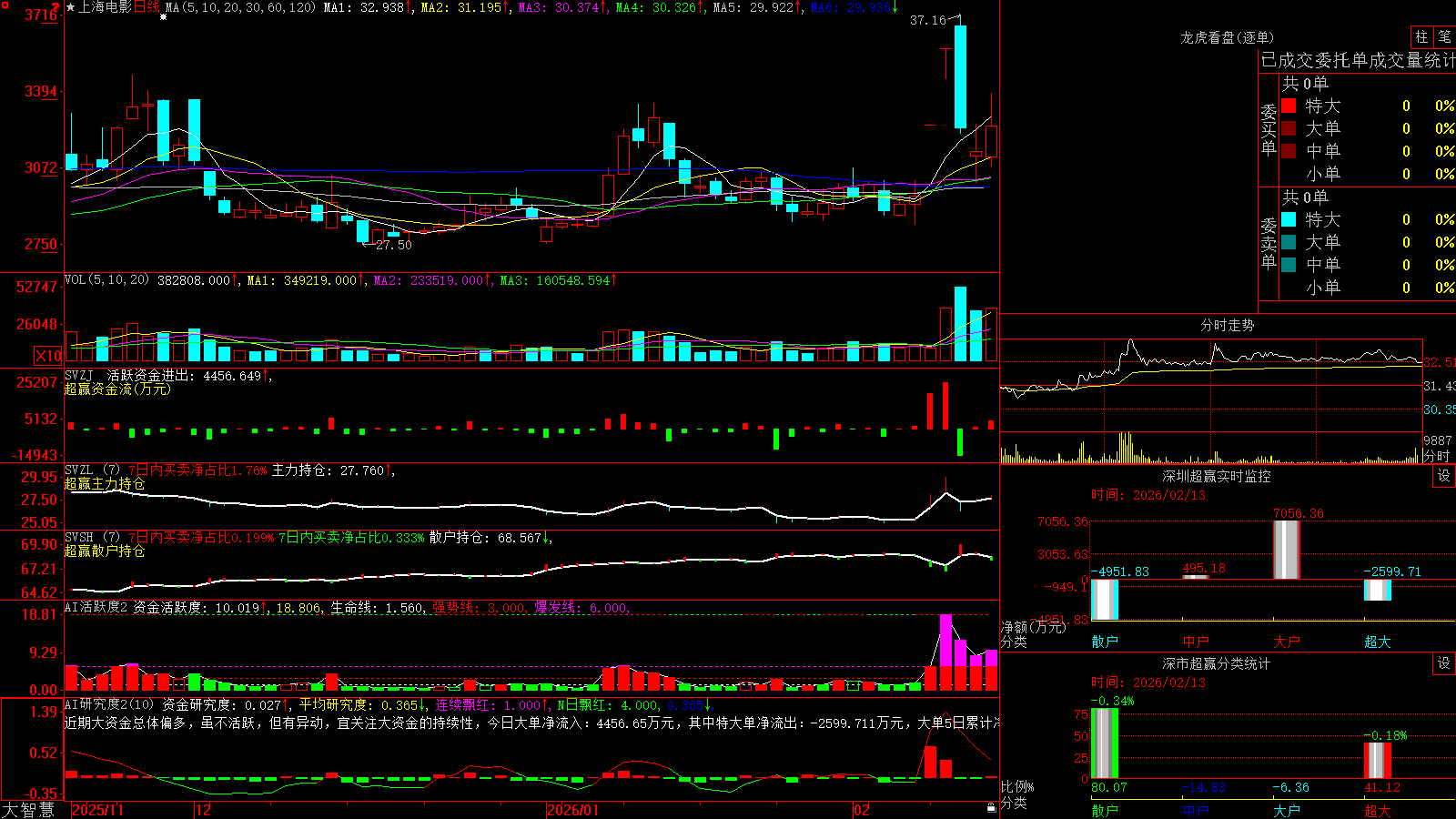Screen dimensions: 1456x819
Task: Click the -14.83 中户 percentage value
Action: coord(1203,787)
